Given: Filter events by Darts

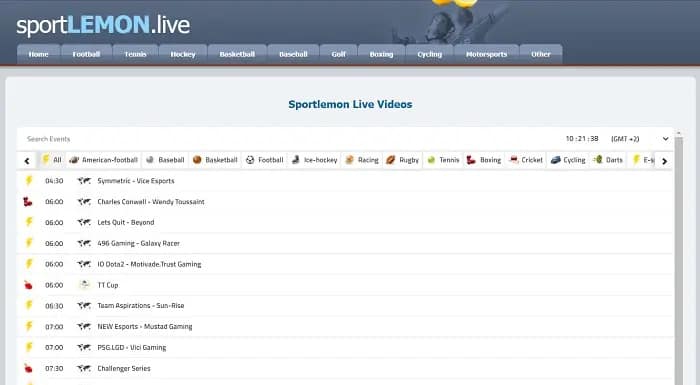Looking at the screenshot, I should [608, 160].
